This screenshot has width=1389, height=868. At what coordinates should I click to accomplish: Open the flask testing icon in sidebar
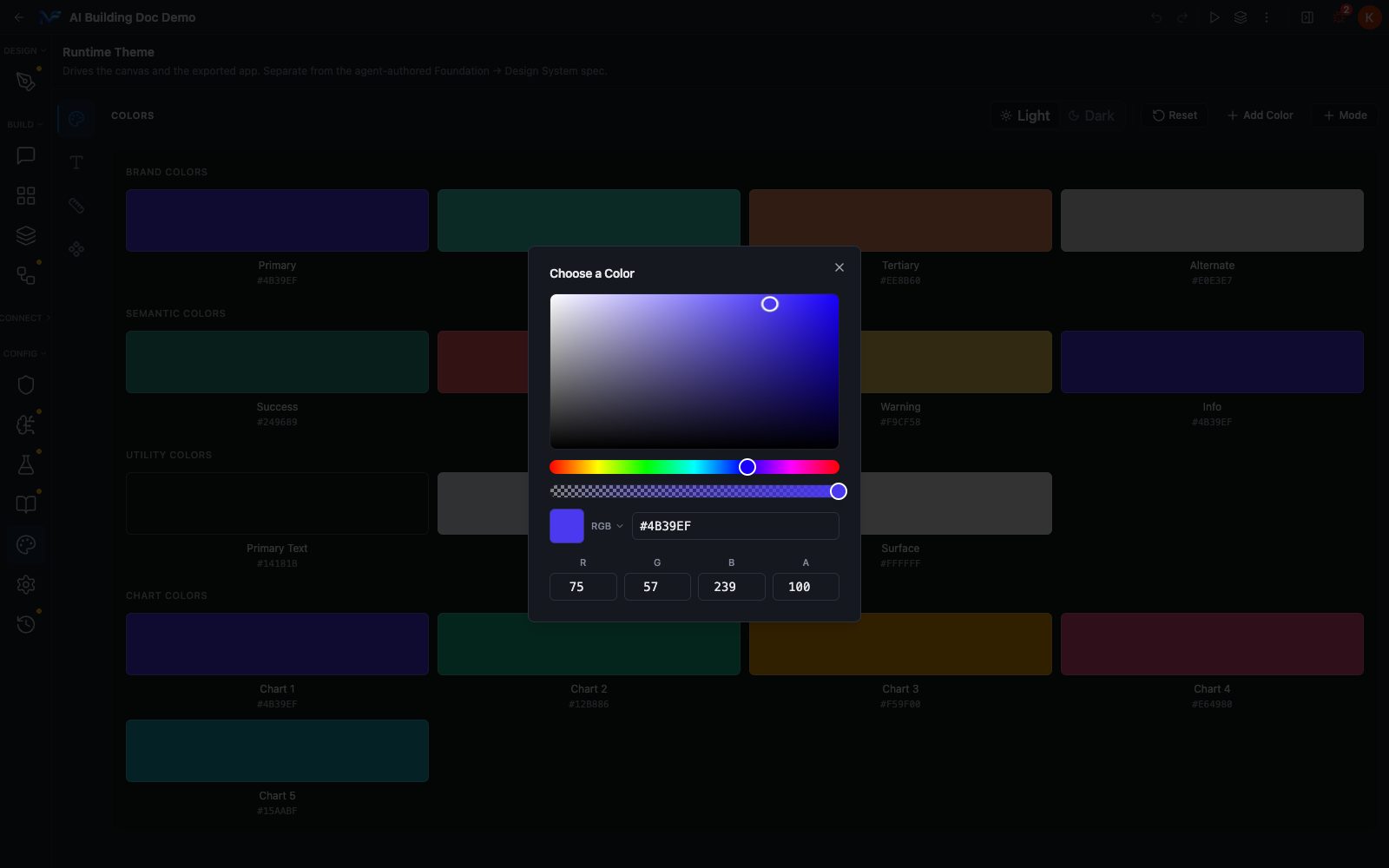point(25,464)
